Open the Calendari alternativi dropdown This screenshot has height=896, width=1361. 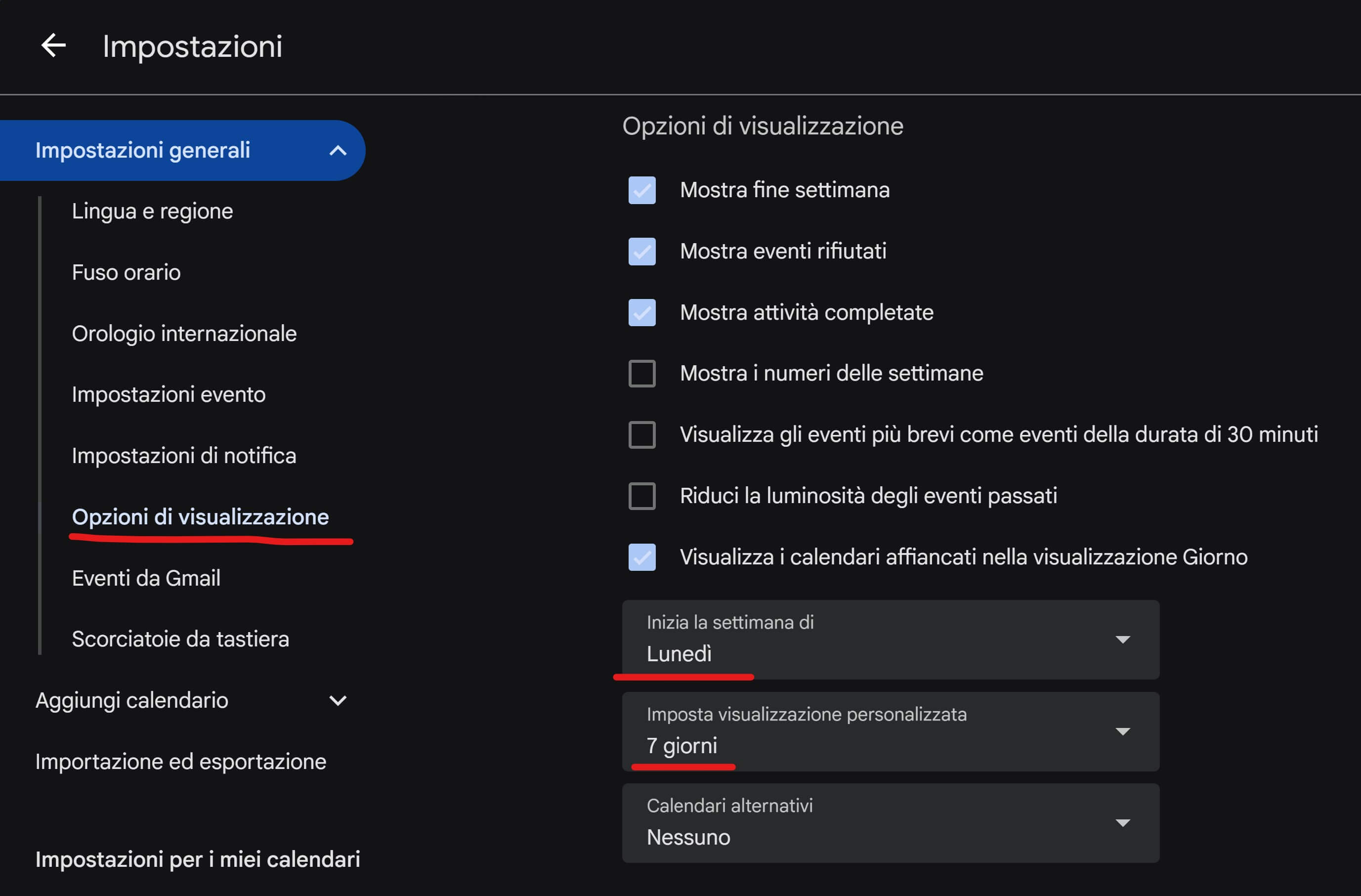pyautogui.click(x=890, y=823)
